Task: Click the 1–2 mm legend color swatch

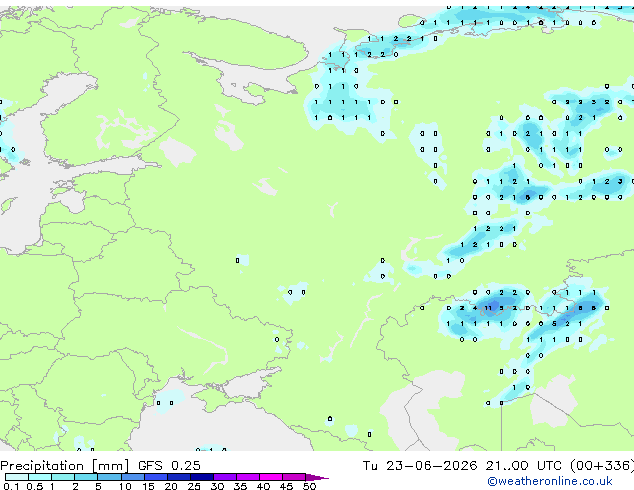Action: click(x=63, y=477)
